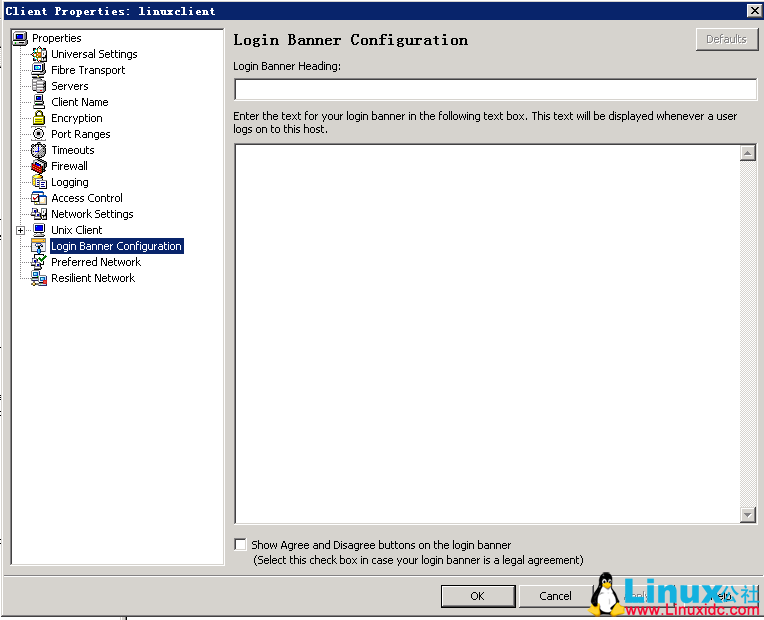Image resolution: width=764 pixels, height=620 pixels.
Task: Click the Universal Settings icon
Action: [x=39, y=54]
